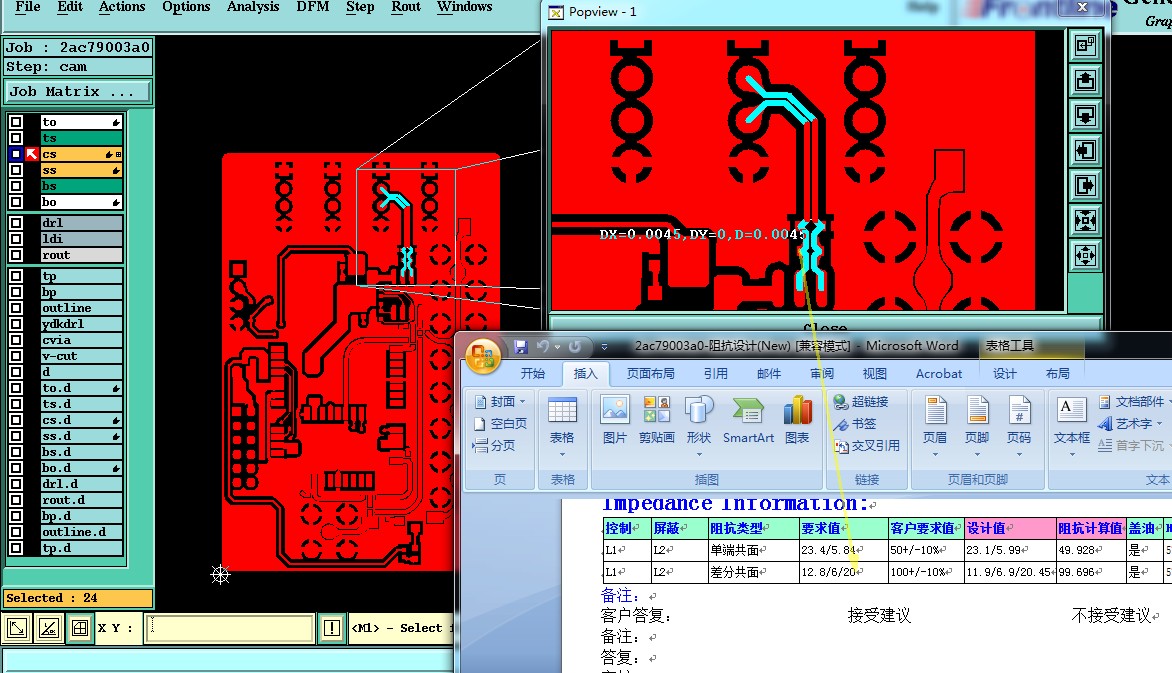The width and height of the screenshot is (1172, 673).
Task: Insert SmartArt graphic
Action: tap(748, 420)
